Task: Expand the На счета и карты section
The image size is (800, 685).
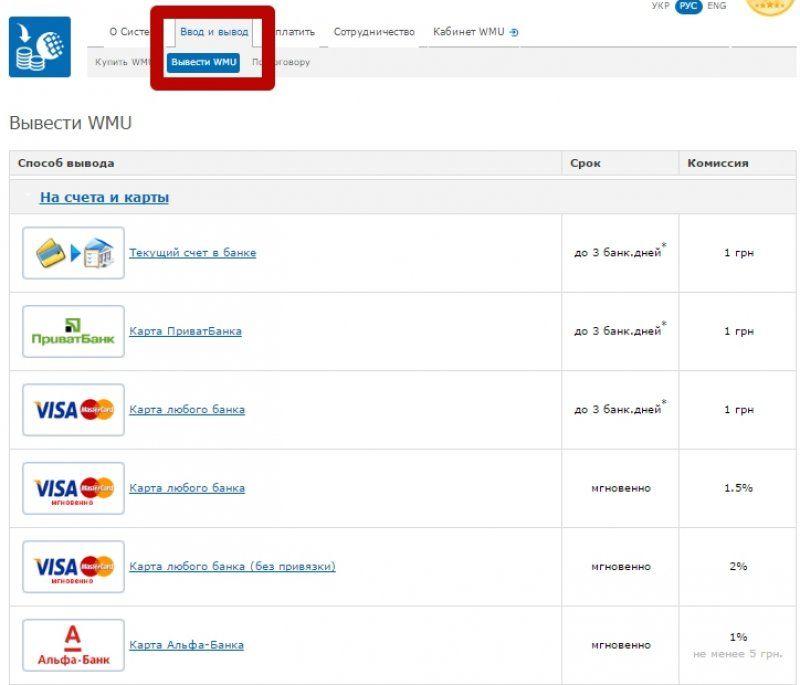Action: [104, 198]
